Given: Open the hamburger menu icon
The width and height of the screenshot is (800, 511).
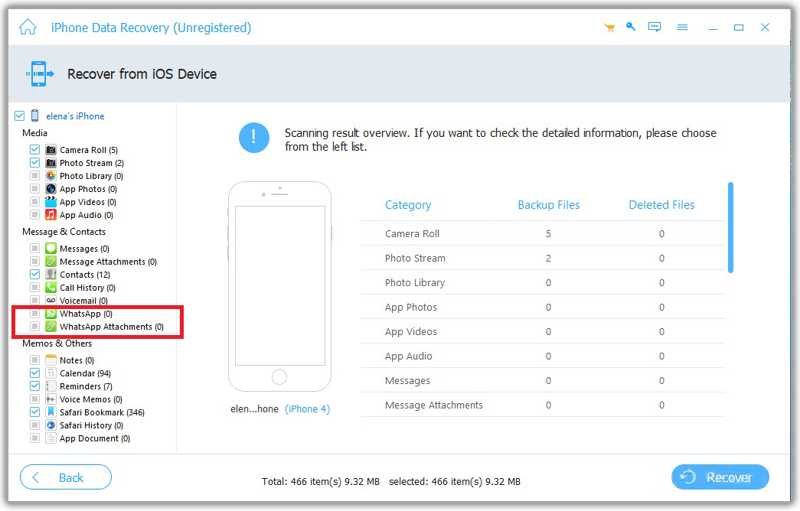Looking at the screenshot, I should coord(682,27).
